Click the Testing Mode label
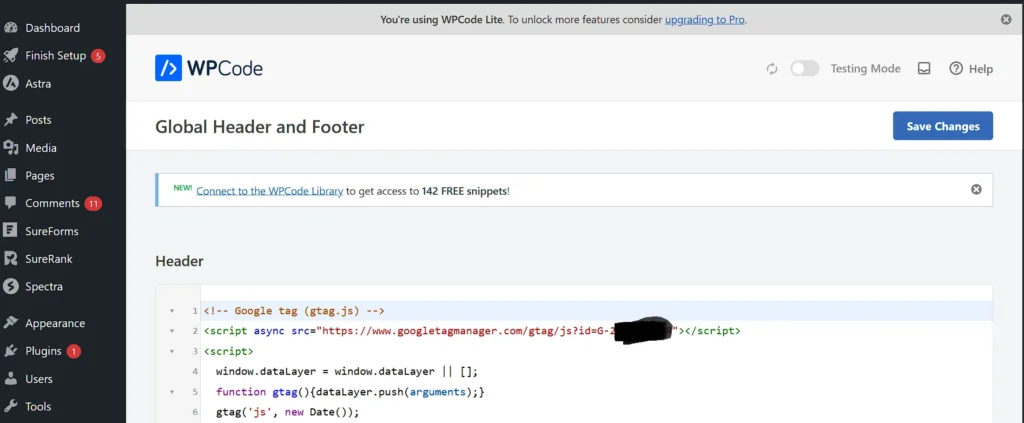The height and width of the screenshot is (423, 1024). (x=865, y=69)
